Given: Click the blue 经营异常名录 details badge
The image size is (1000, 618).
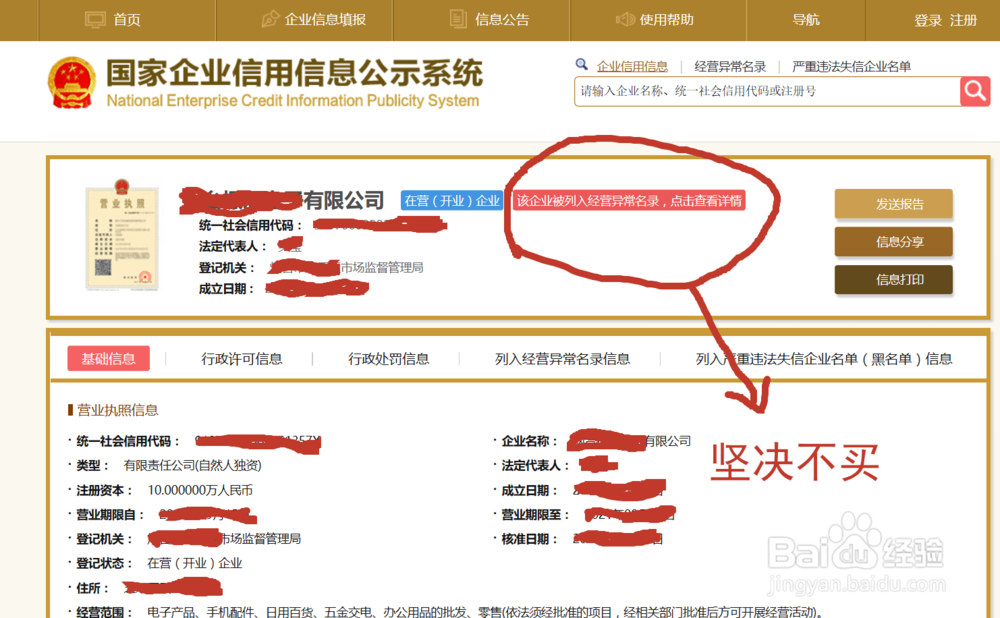Looking at the screenshot, I should tap(632, 200).
